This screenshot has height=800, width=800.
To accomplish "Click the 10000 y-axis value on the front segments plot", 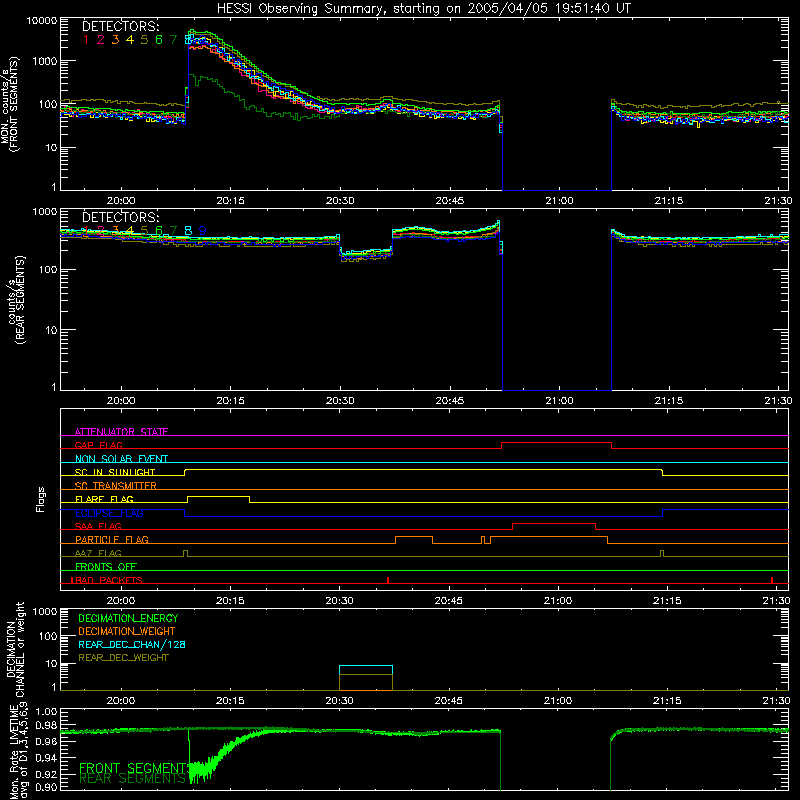I will pyautogui.click(x=42, y=20).
